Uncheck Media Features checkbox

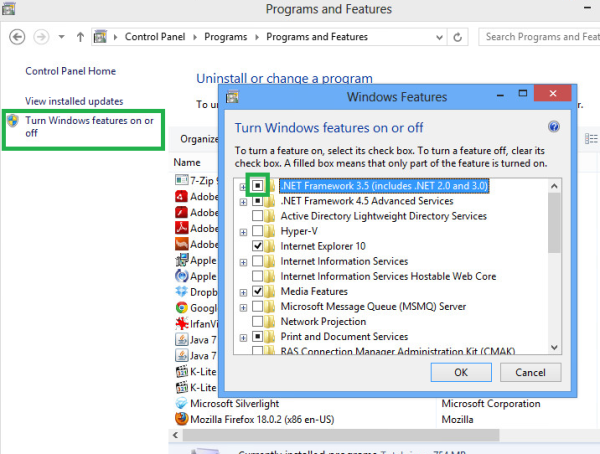[x=258, y=292]
